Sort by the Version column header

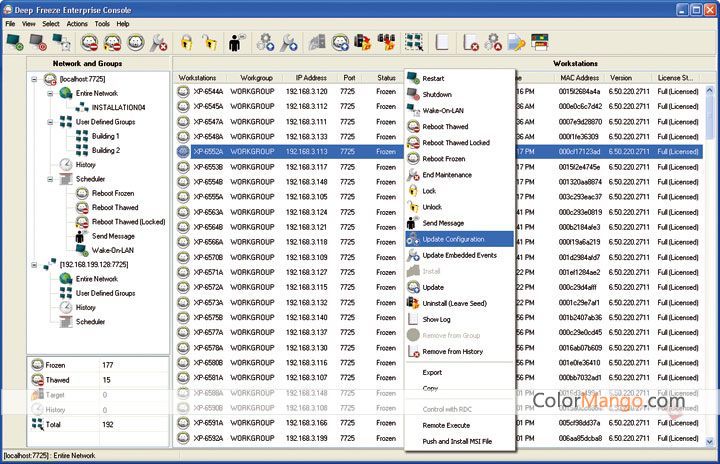coord(621,78)
